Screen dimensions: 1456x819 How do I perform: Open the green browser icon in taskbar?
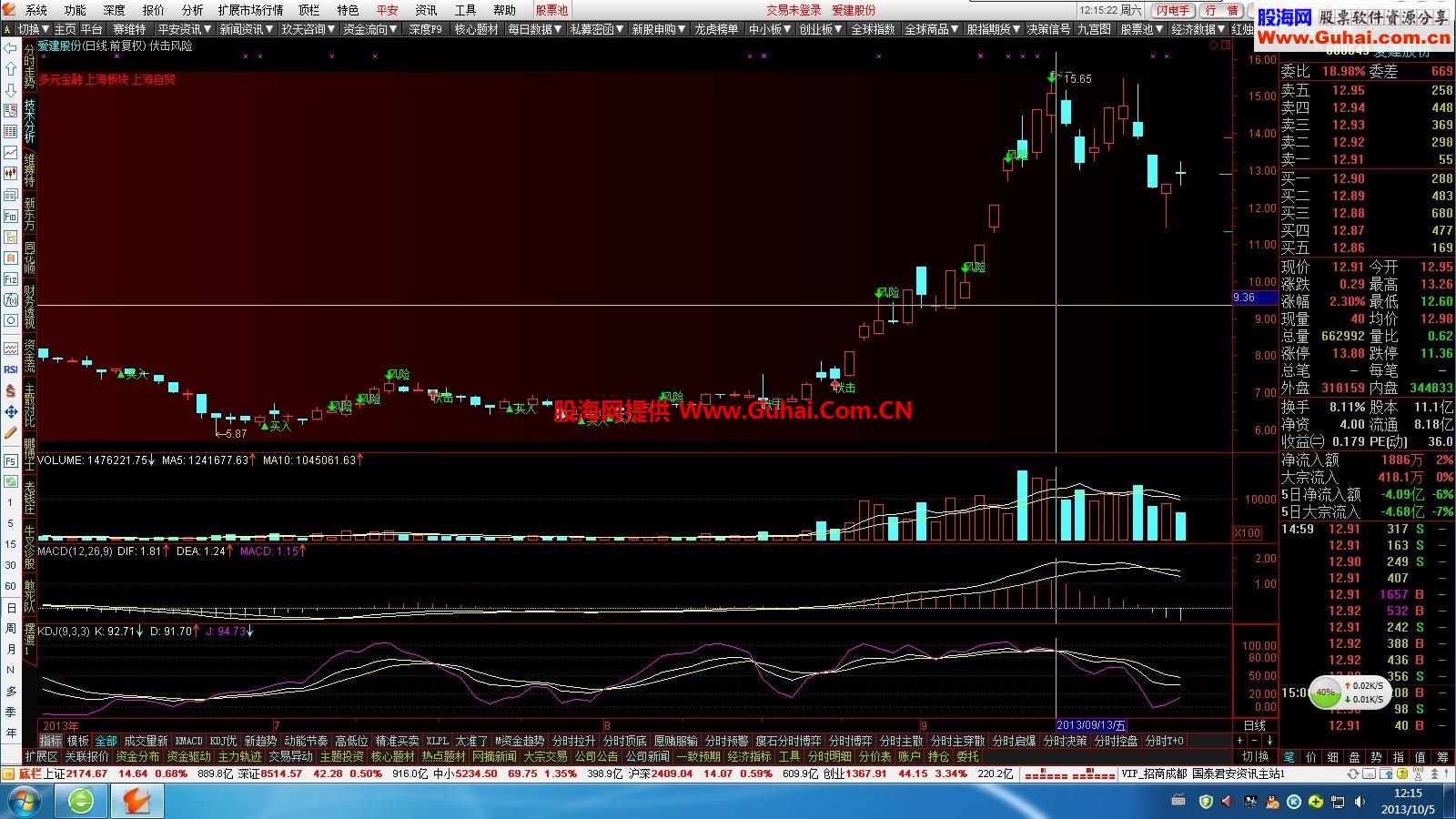coord(81,802)
